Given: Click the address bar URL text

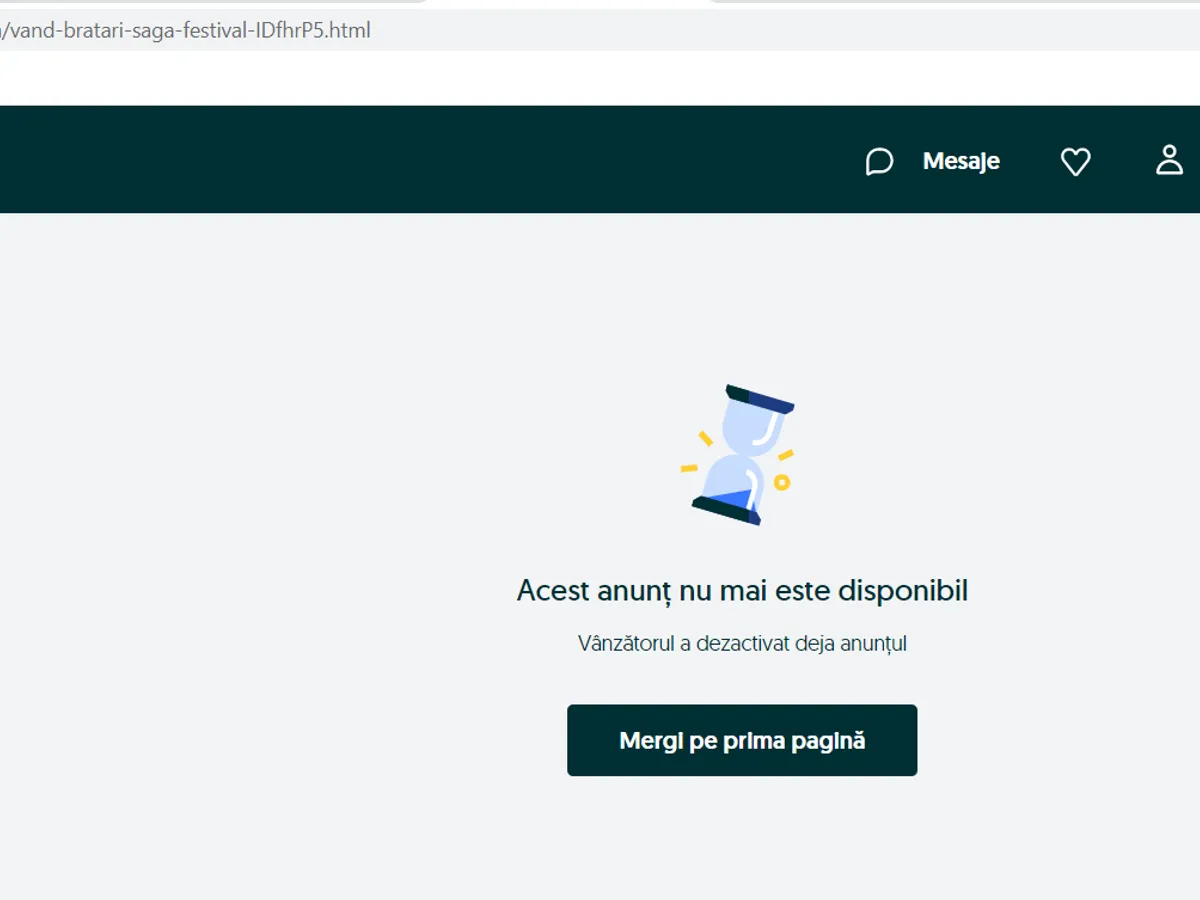Looking at the screenshot, I should point(185,30).
